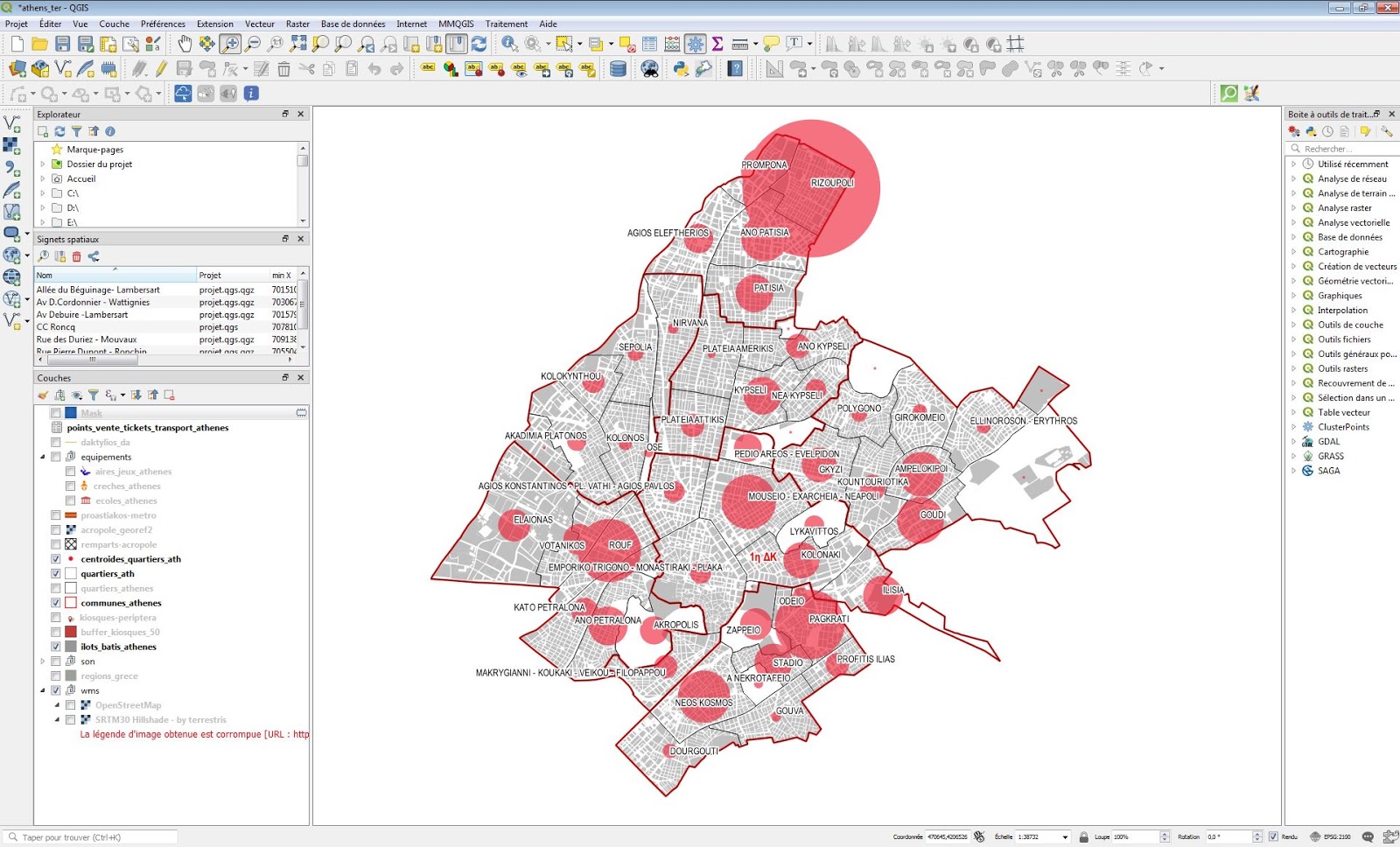Activate the Zoom out magnifier tool
The image size is (1400, 847).
253,44
